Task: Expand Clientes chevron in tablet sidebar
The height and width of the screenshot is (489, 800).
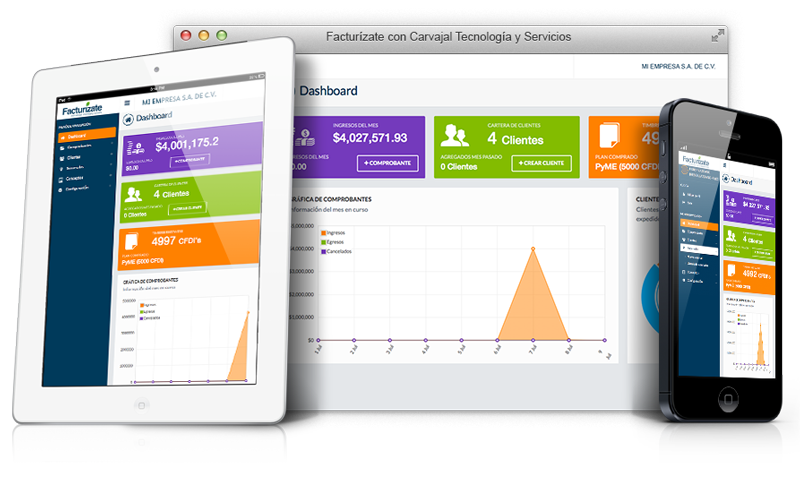Action: 111,154
